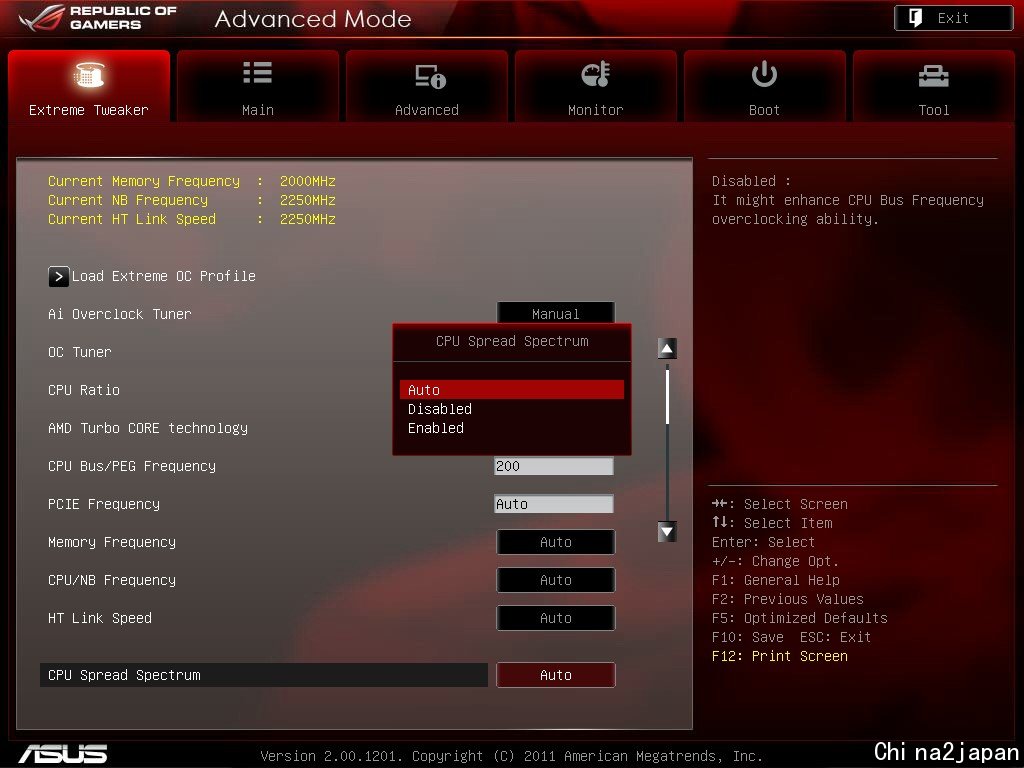Click the Main tab list icon

tap(258, 73)
